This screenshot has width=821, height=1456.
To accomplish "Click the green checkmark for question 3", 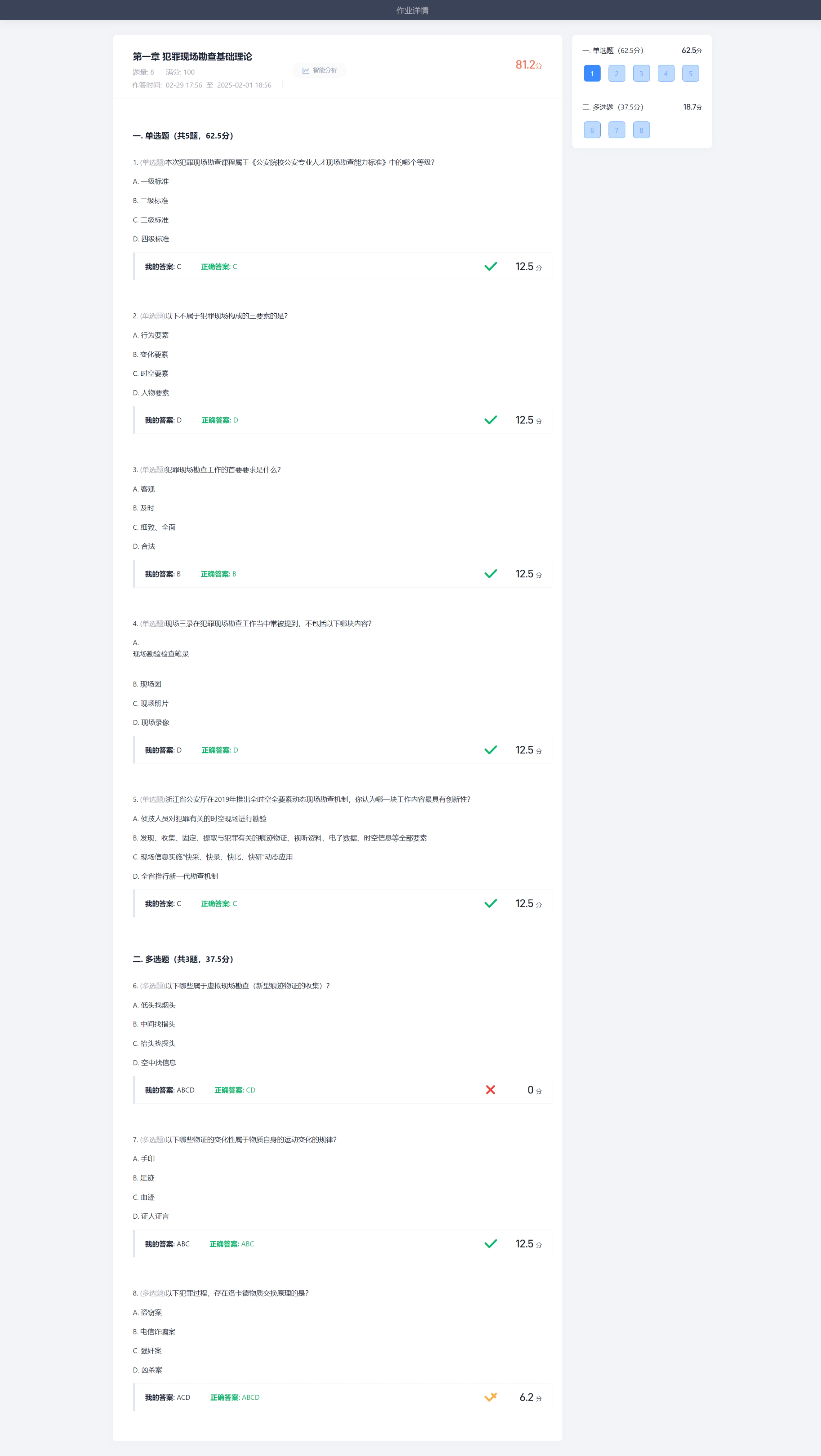I will [x=490, y=574].
